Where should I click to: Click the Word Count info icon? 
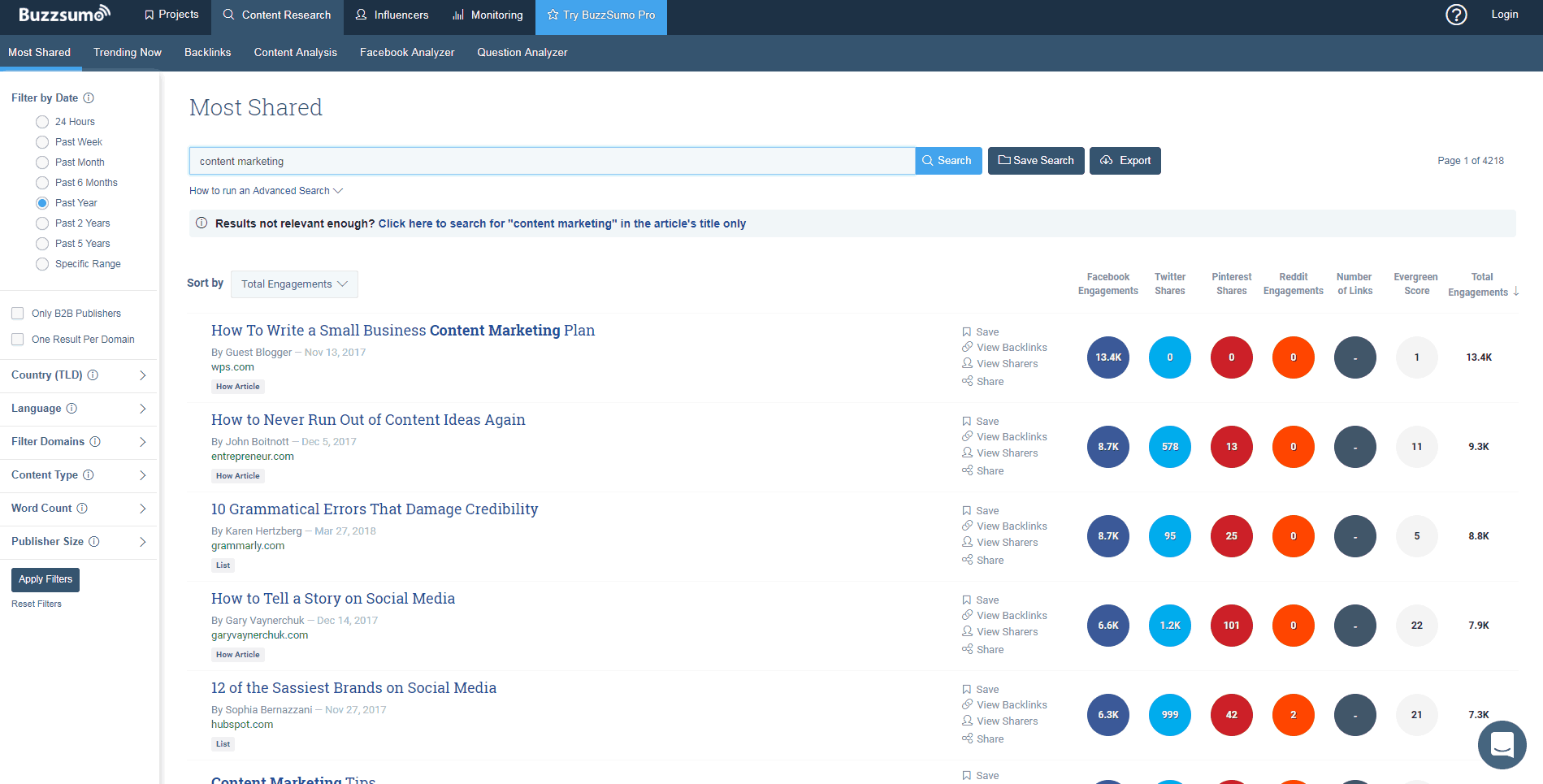[82, 508]
